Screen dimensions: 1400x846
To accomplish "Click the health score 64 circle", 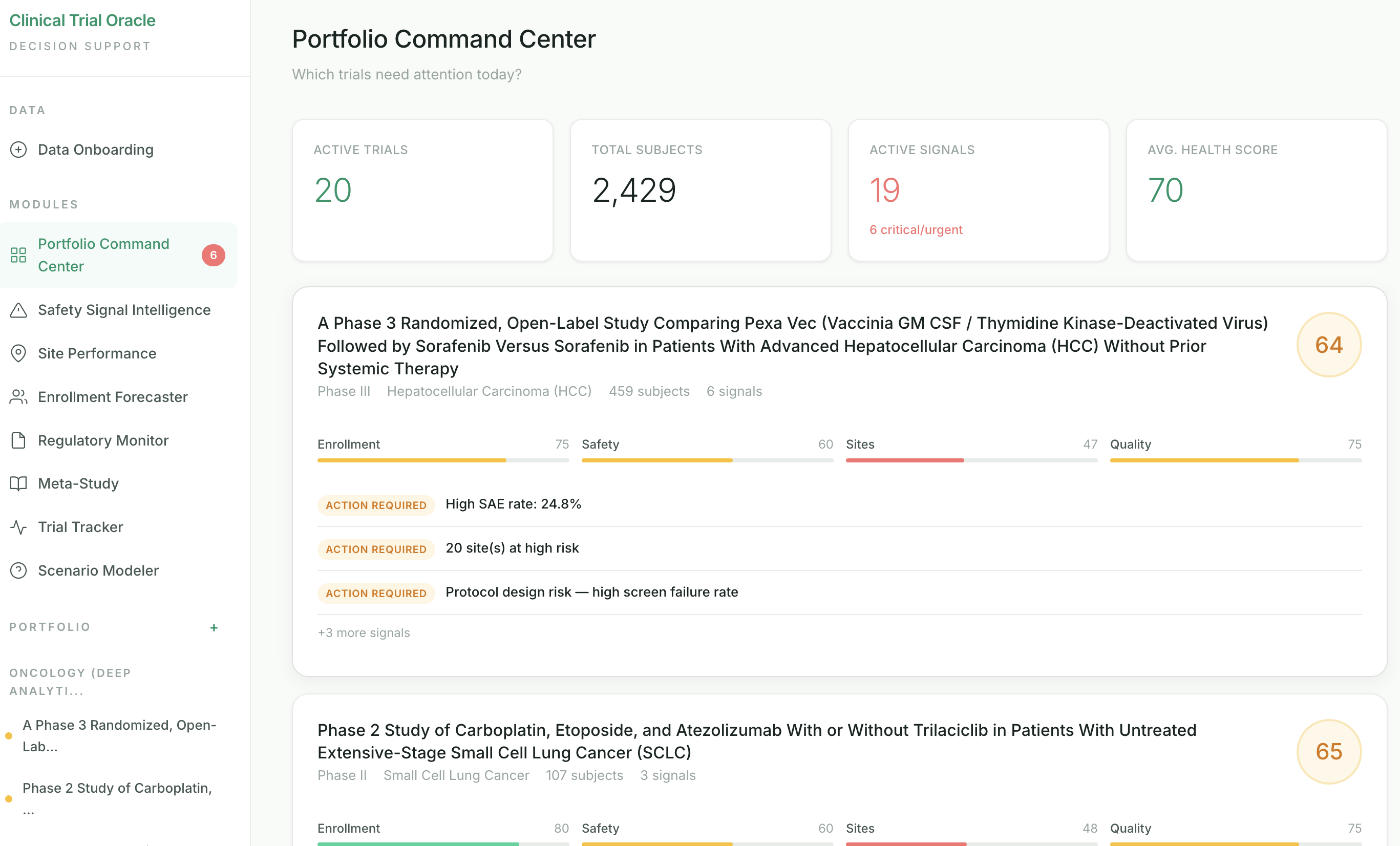I will click(1328, 345).
